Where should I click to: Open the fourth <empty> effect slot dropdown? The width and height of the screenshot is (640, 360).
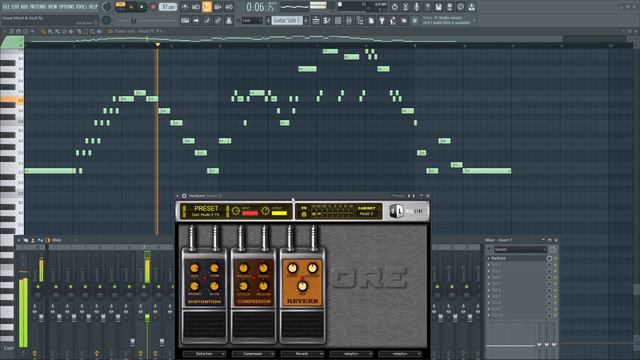[351, 354]
